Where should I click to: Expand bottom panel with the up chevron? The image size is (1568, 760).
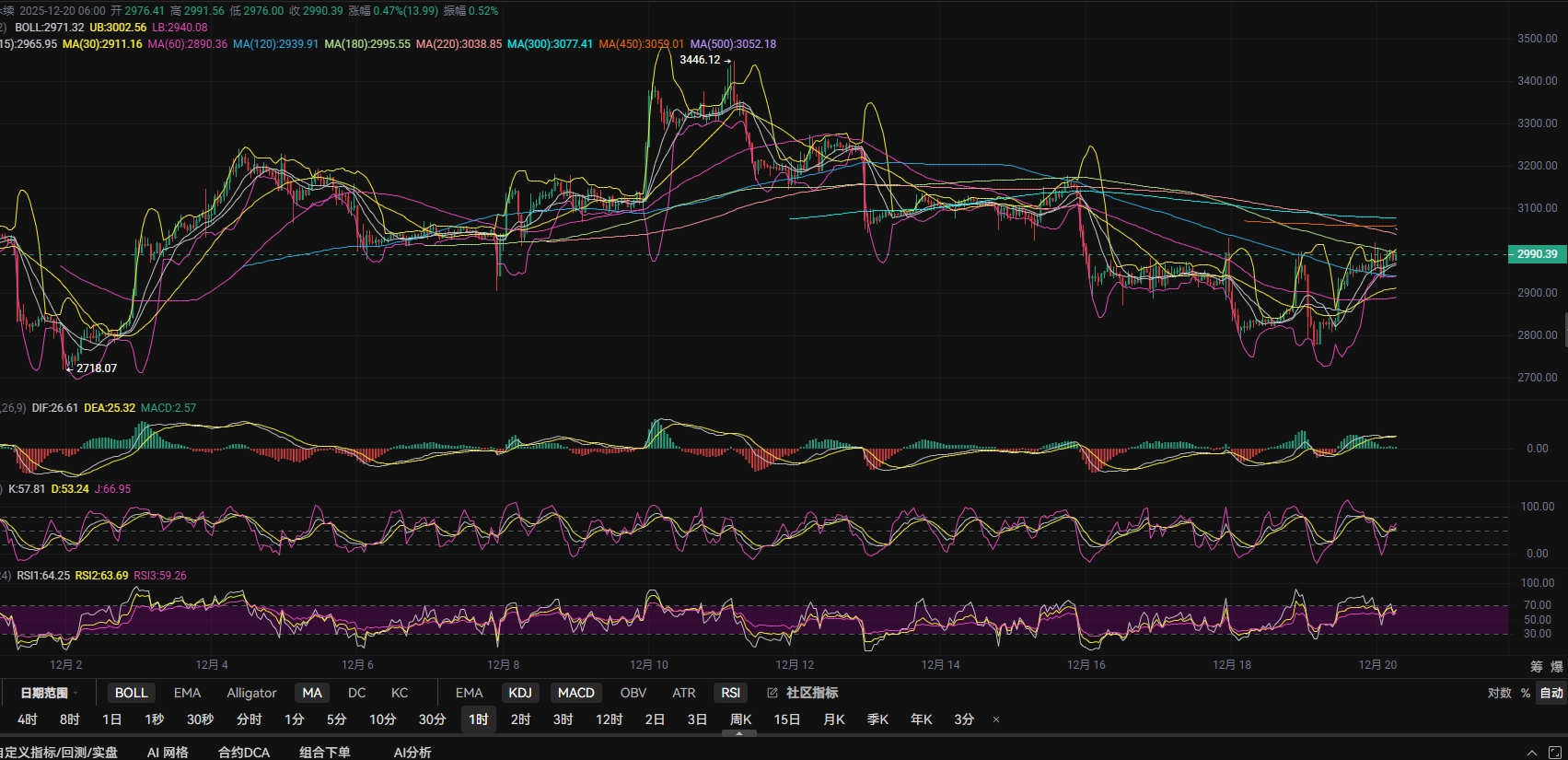click(x=1532, y=753)
